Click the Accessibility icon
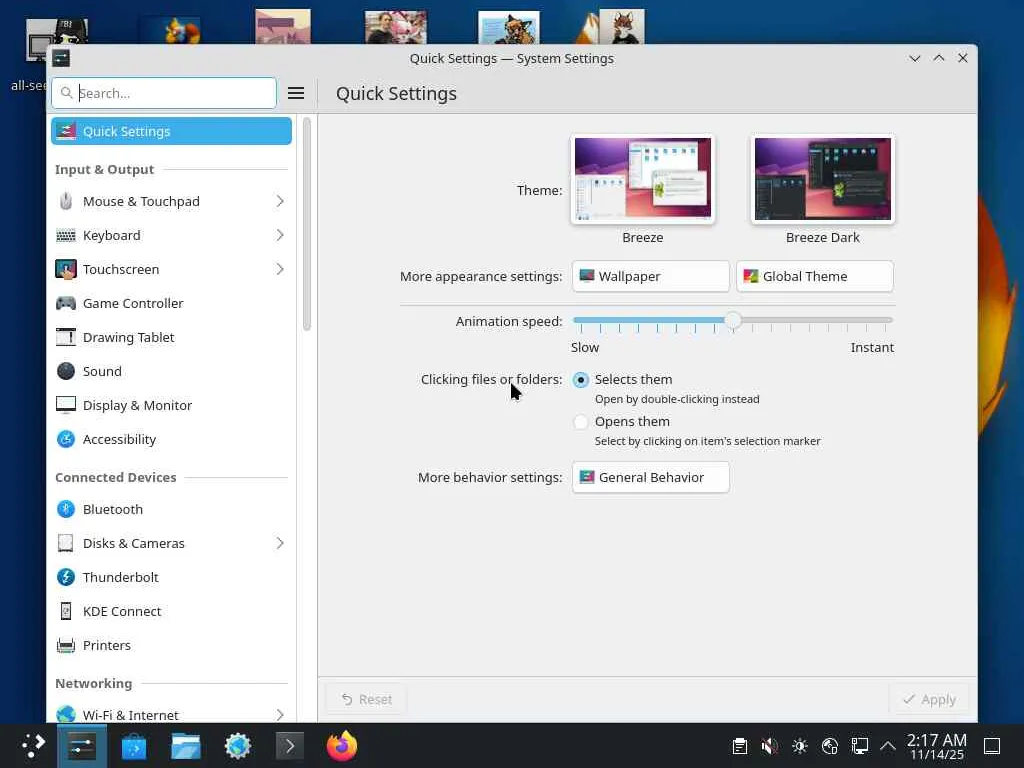Image resolution: width=1024 pixels, height=768 pixels. click(x=65, y=439)
